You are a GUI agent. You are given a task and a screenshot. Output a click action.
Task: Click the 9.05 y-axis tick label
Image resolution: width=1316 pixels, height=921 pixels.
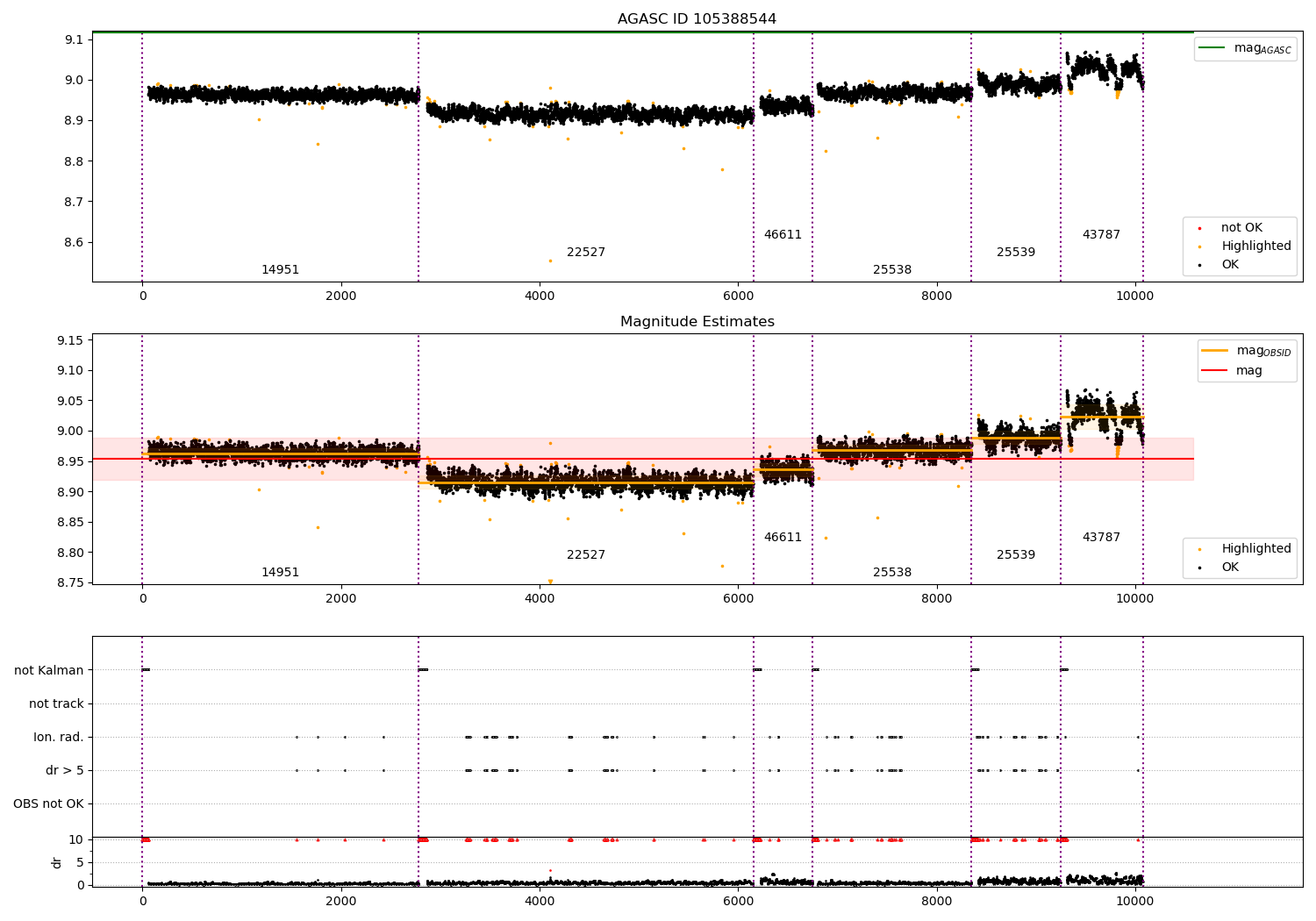point(71,401)
